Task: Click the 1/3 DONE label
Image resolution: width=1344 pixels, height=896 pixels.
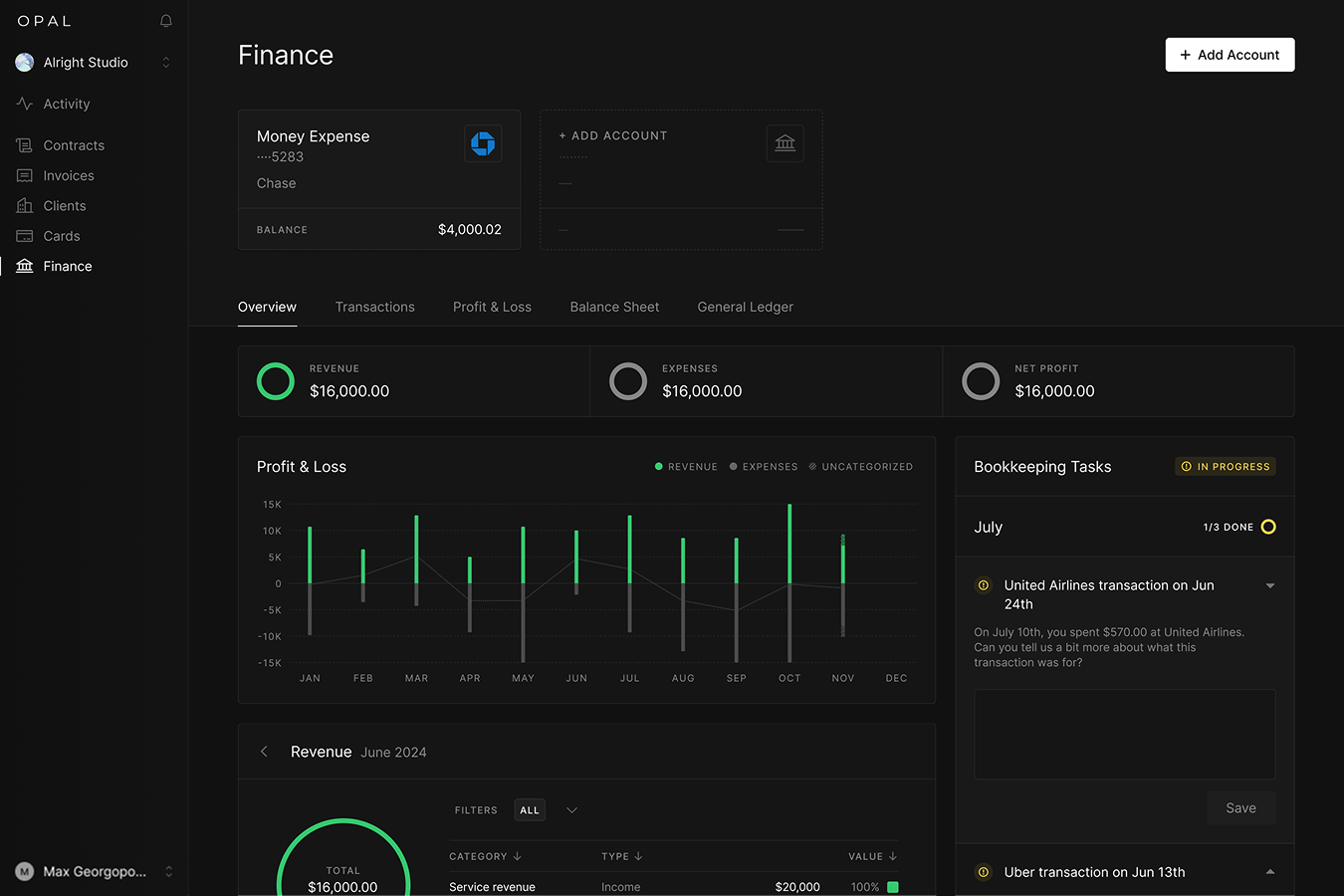Action: coord(1229,528)
